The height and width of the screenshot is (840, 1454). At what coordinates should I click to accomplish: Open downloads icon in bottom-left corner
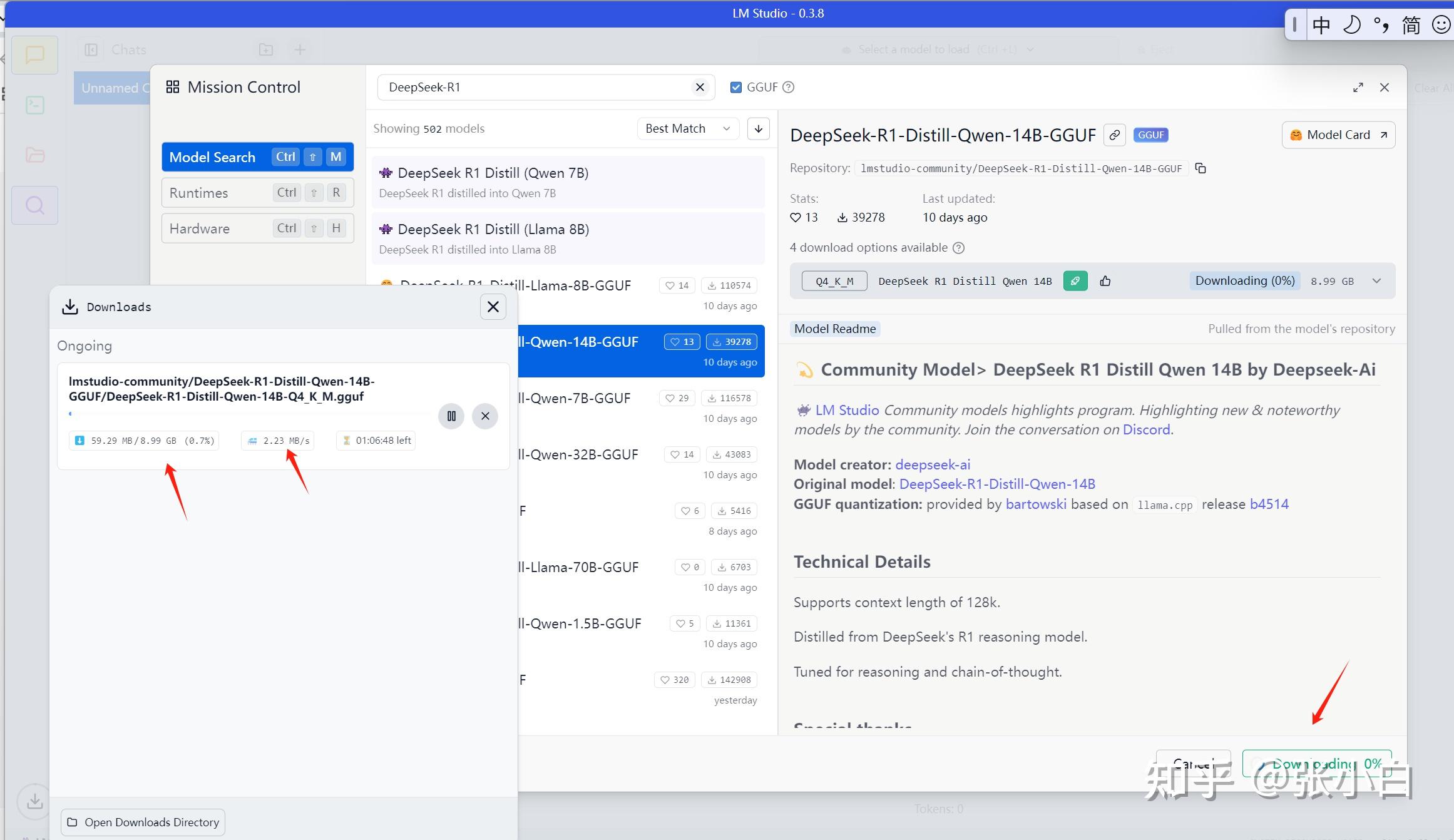tap(34, 801)
